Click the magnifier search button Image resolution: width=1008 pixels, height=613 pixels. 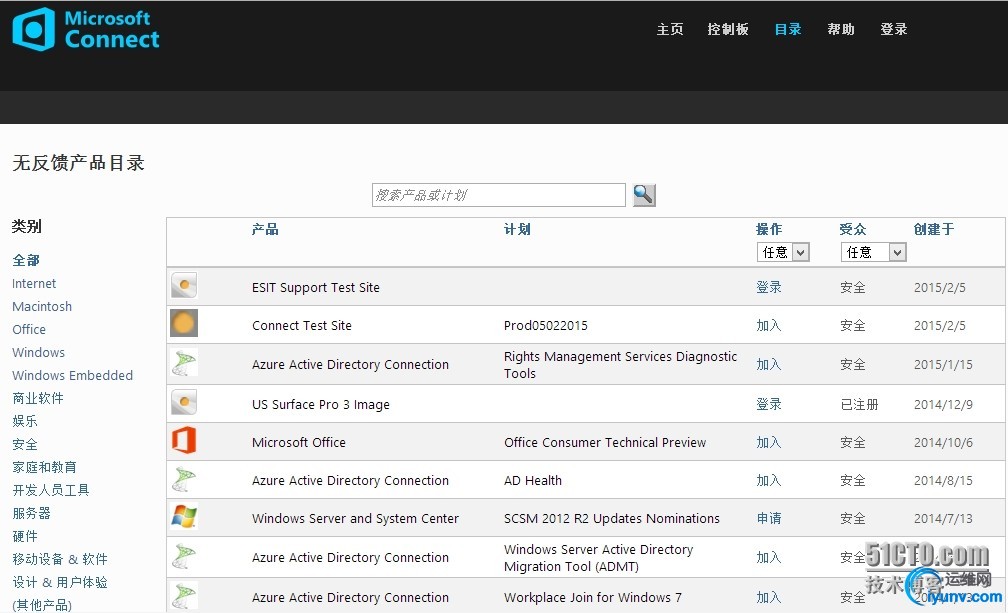click(644, 195)
